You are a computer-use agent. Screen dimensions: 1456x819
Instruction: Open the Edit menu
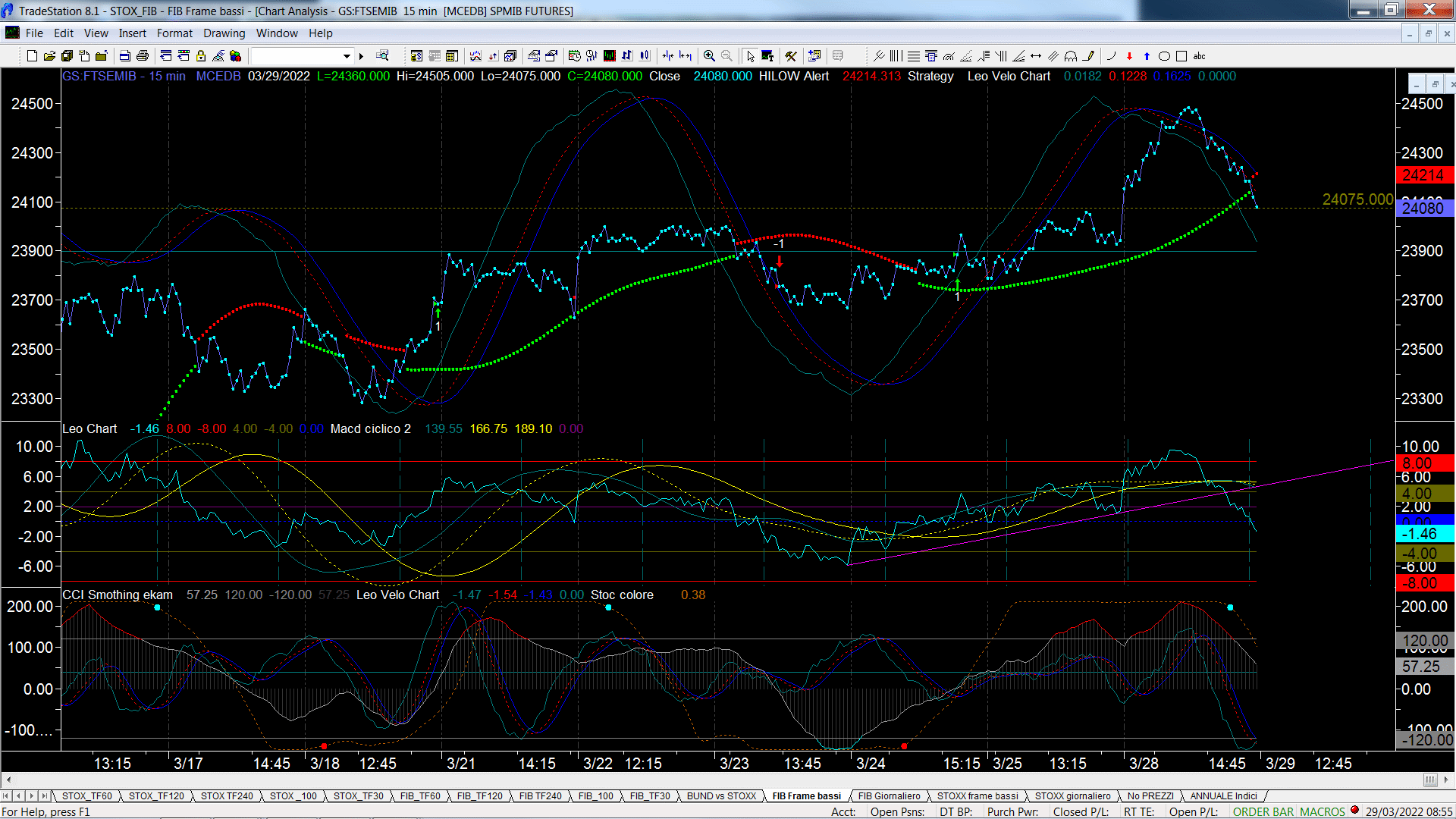(64, 33)
